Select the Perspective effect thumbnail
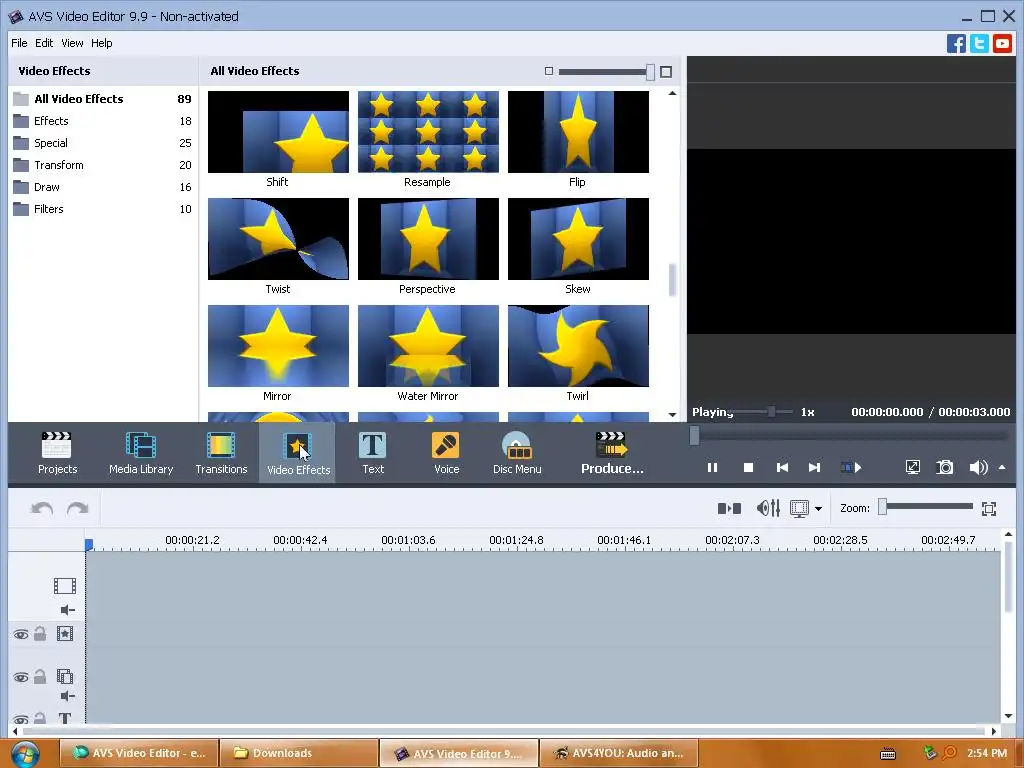The height and width of the screenshot is (768, 1024). [x=428, y=239]
